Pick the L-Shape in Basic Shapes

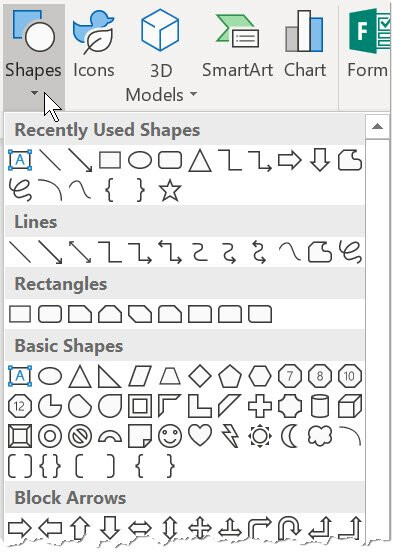pyautogui.click(x=200, y=406)
